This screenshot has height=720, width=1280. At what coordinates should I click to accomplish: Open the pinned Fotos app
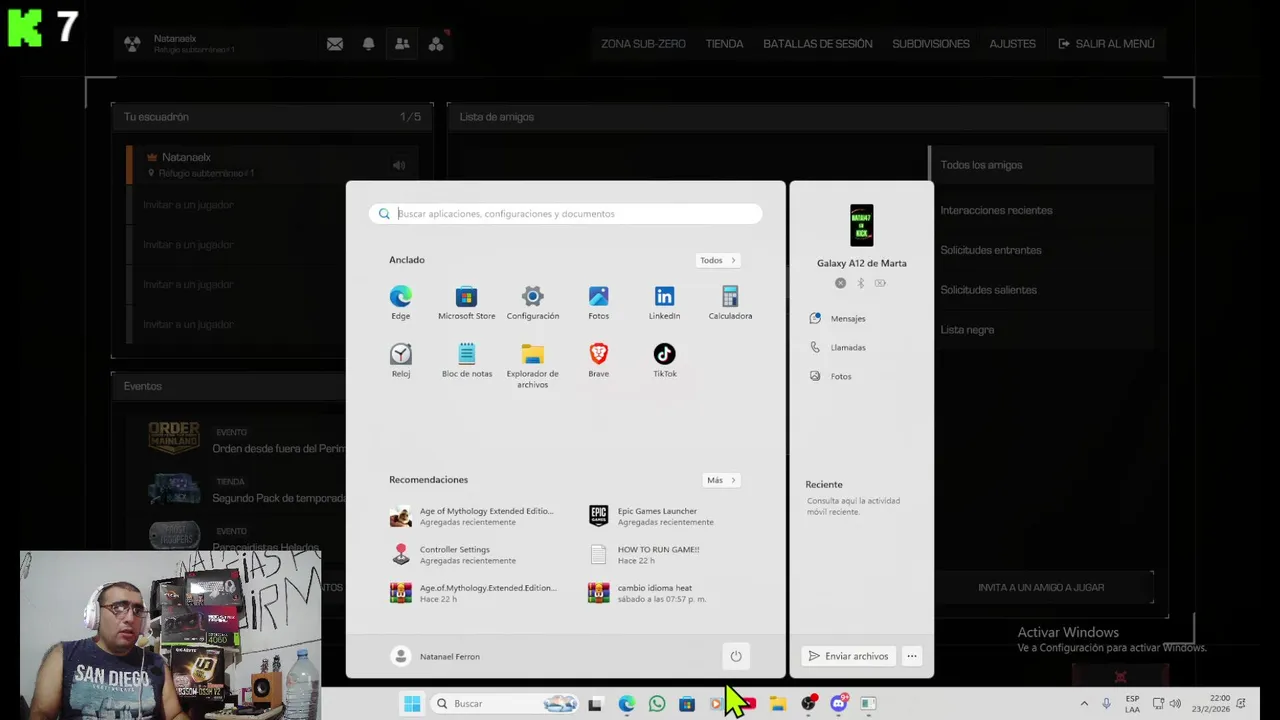tap(598, 302)
